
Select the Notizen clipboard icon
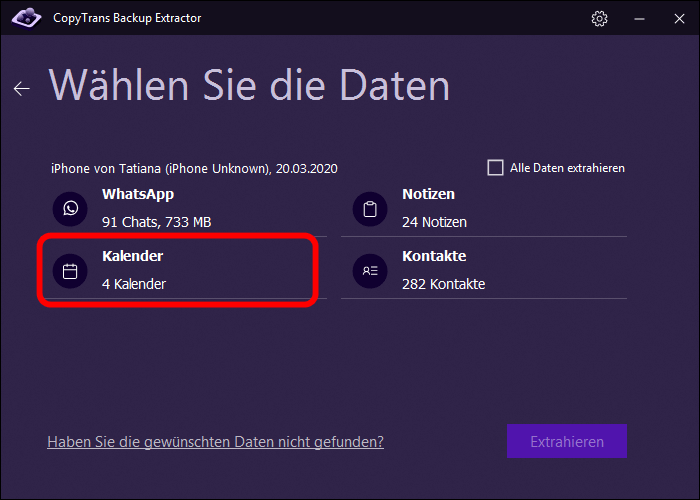point(370,209)
